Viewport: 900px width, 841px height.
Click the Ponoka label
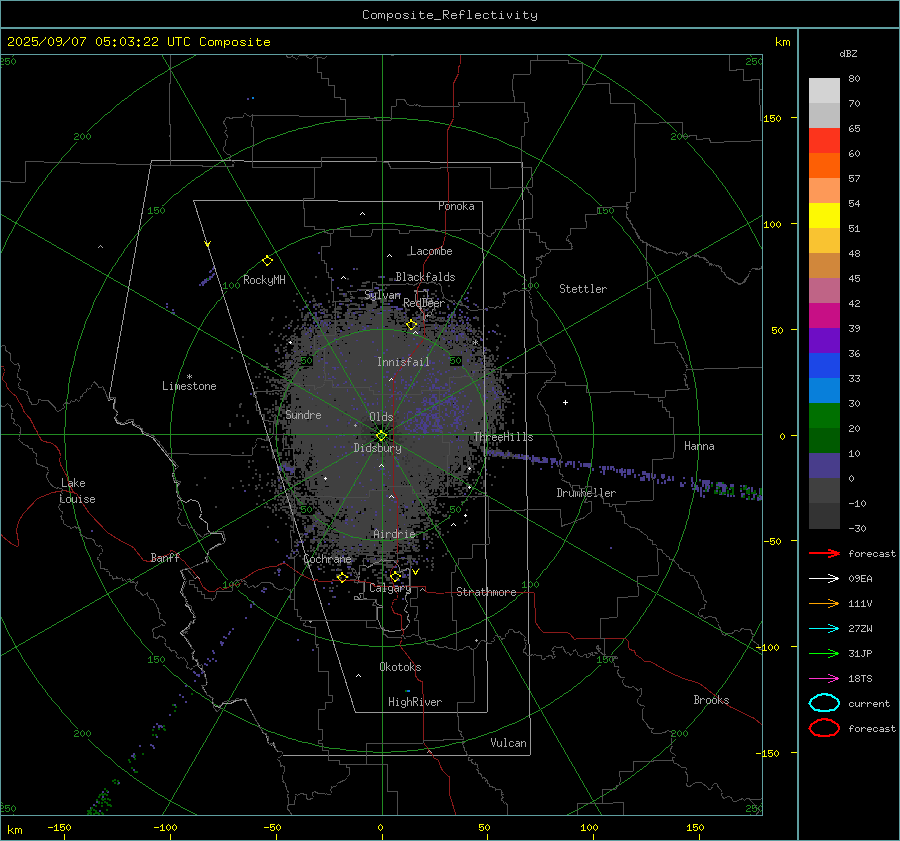tap(456, 206)
